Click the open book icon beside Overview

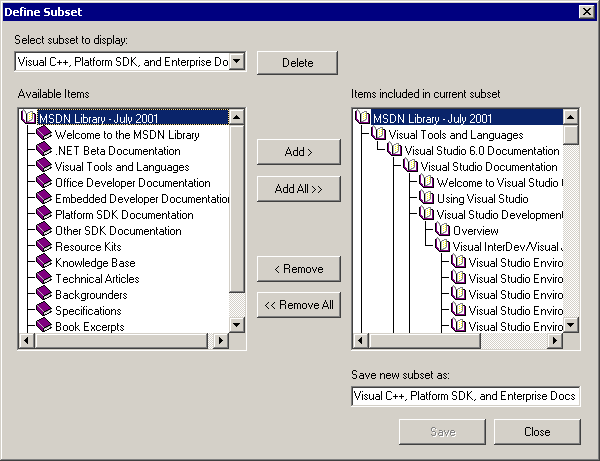pos(442,231)
